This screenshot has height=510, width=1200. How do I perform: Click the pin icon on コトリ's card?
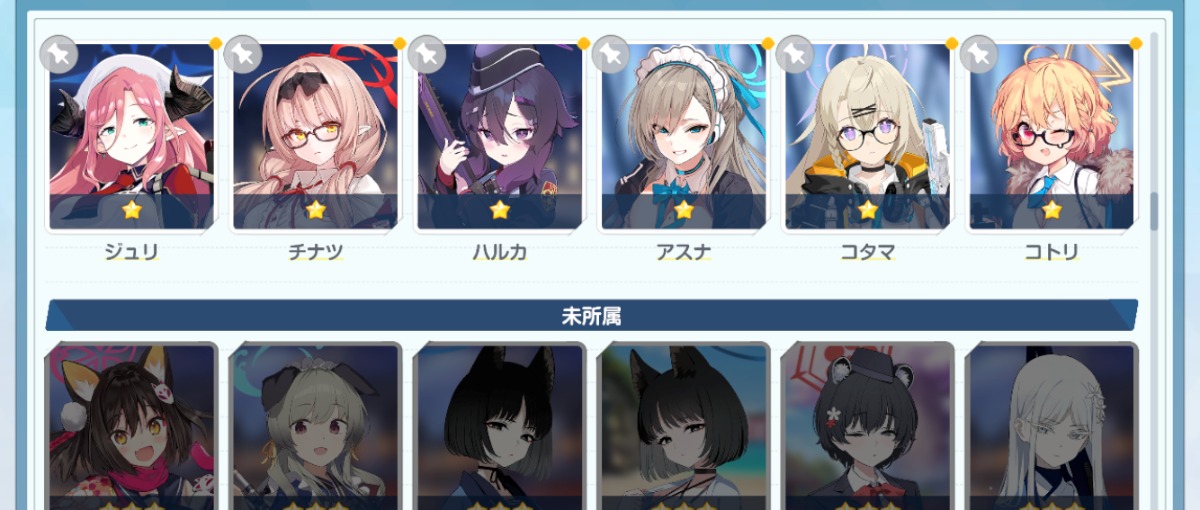click(979, 54)
